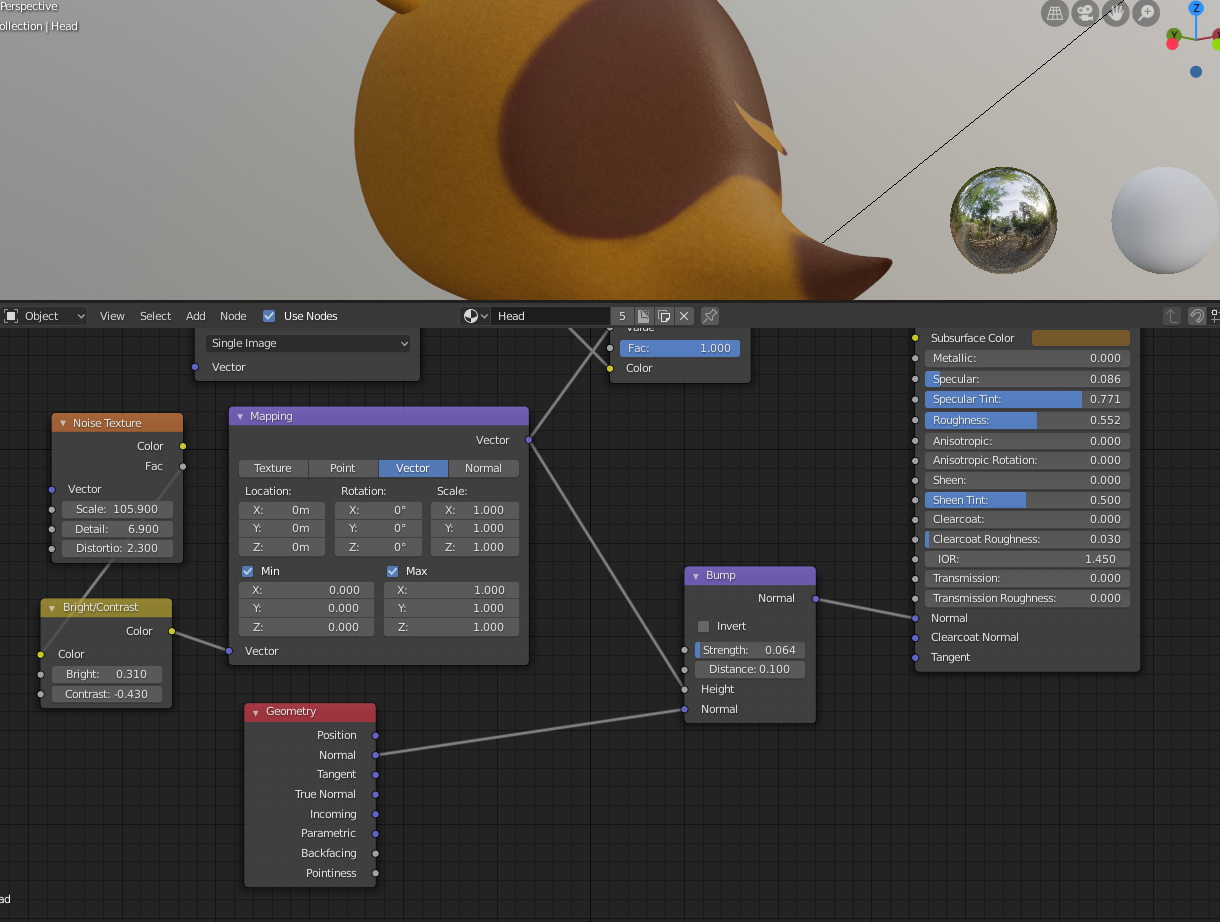Select the Normal mapping type tab
The height and width of the screenshot is (922, 1220).
[x=483, y=468]
